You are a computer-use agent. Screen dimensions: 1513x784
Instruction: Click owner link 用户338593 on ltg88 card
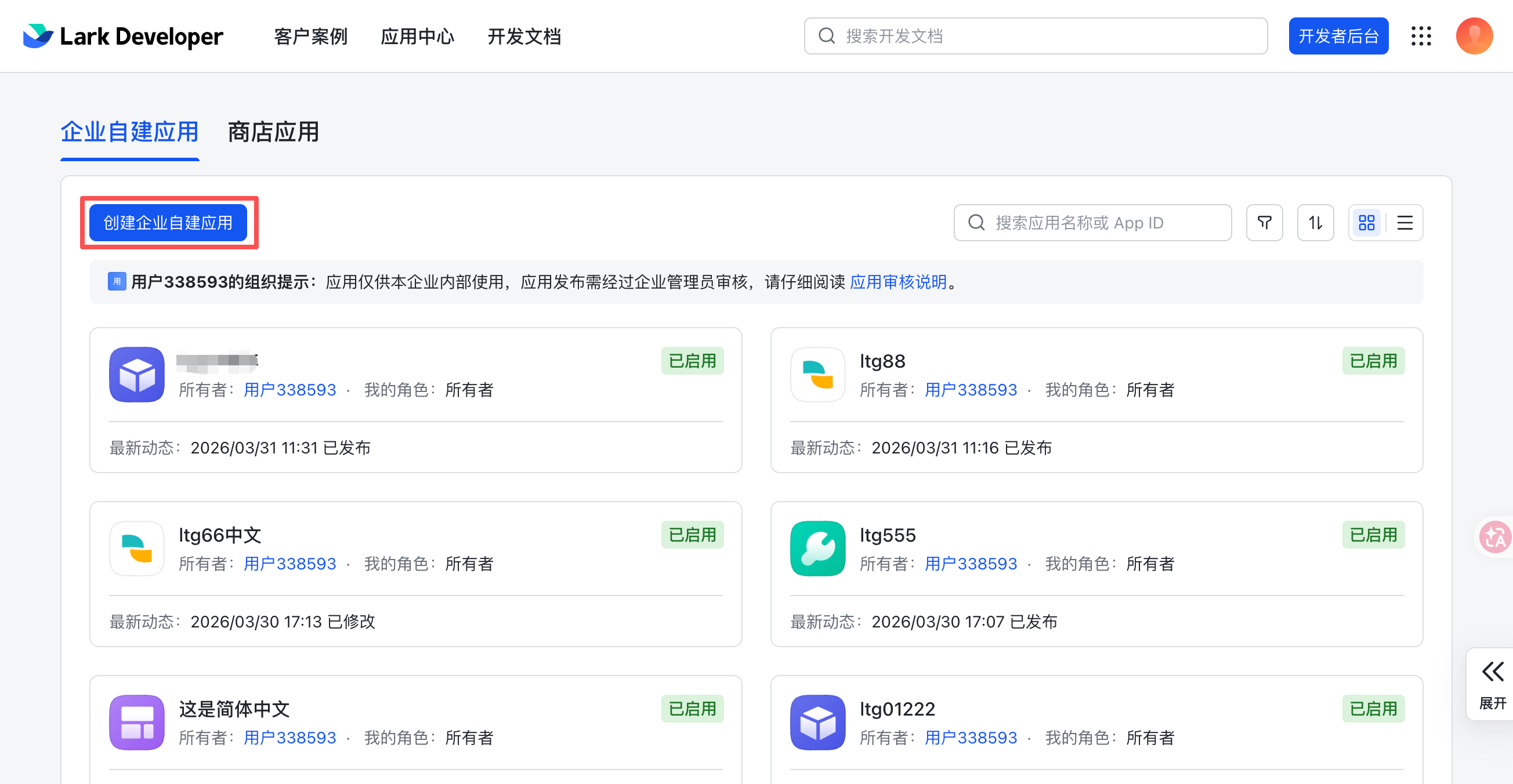[x=971, y=390]
